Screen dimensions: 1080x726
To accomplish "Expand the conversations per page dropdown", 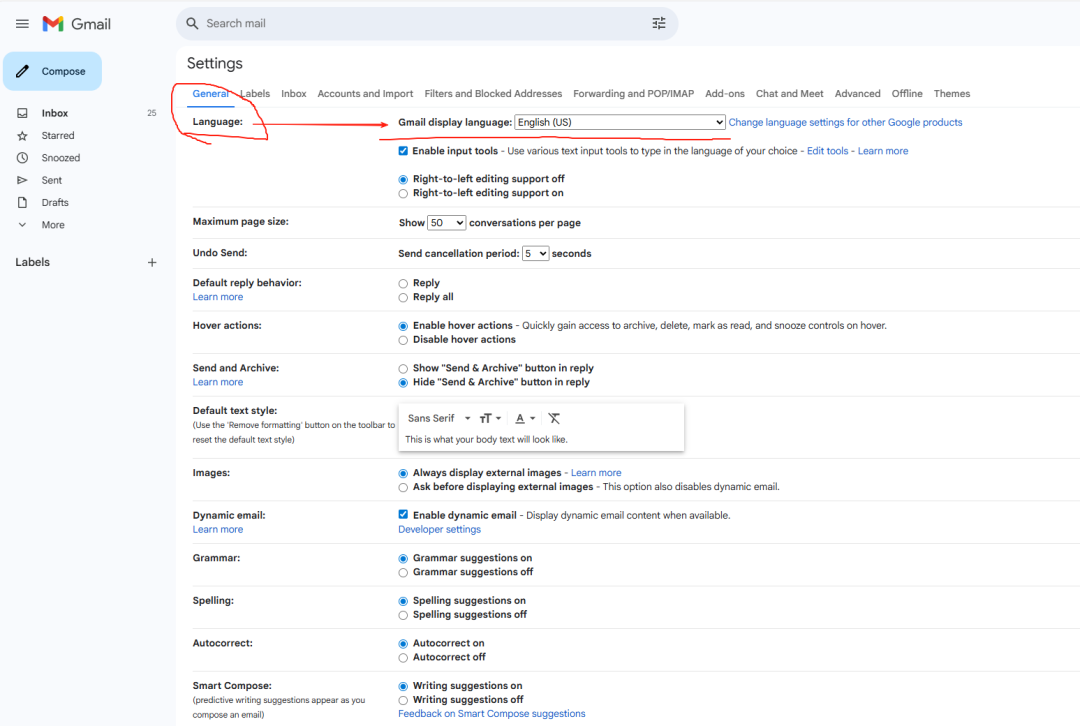I will (446, 223).
